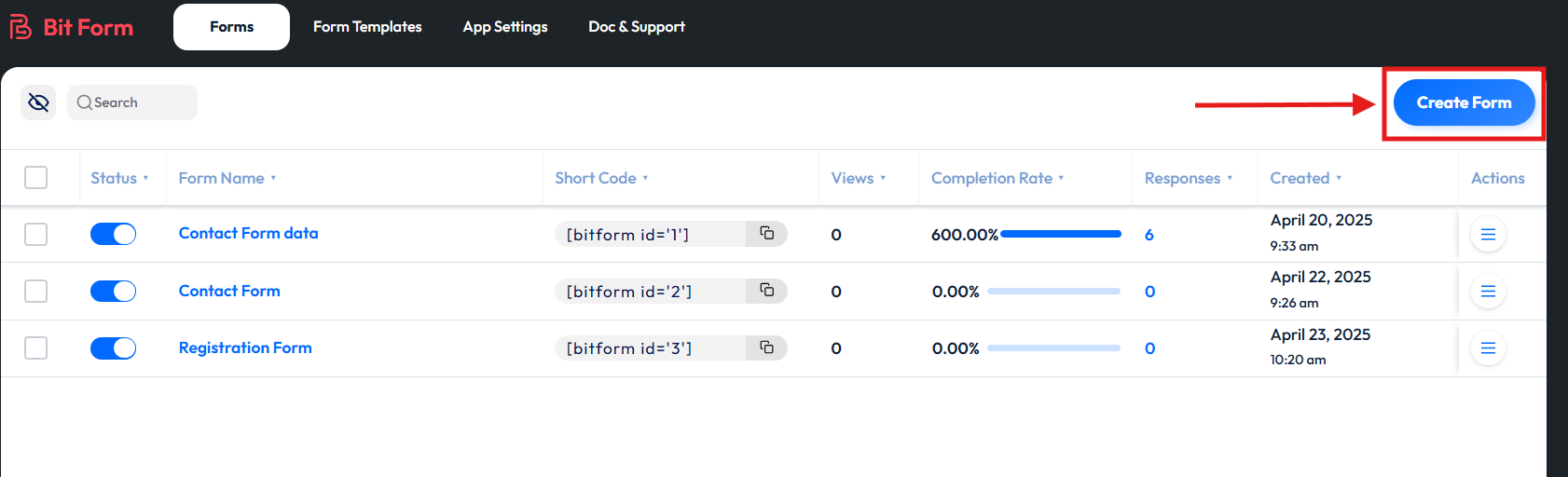Image resolution: width=1568 pixels, height=477 pixels.
Task: Open the Registration Form link
Action: click(245, 348)
